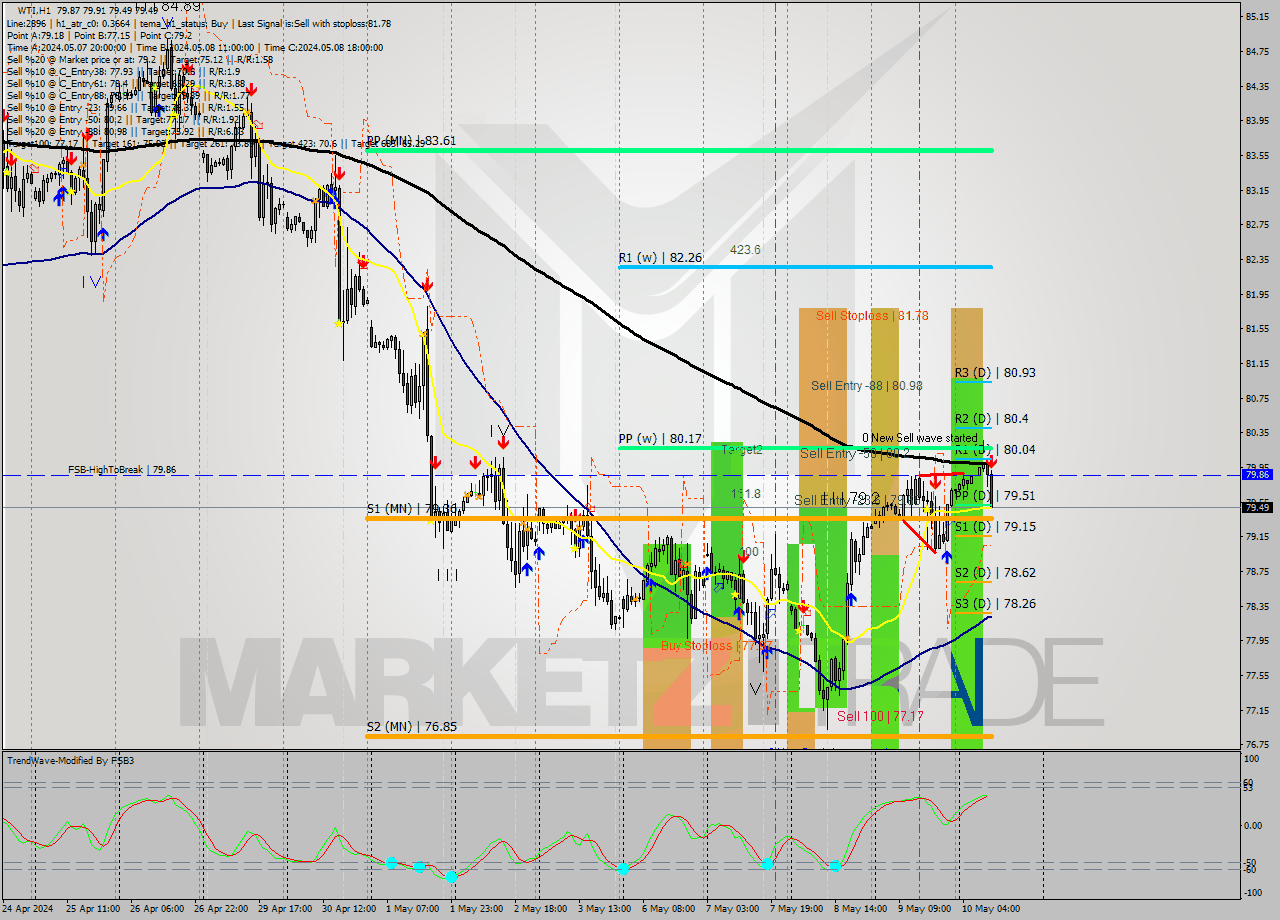Click the 'PP (D) | 79.51' label
The image size is (1280, 920).
click(995, 495)
